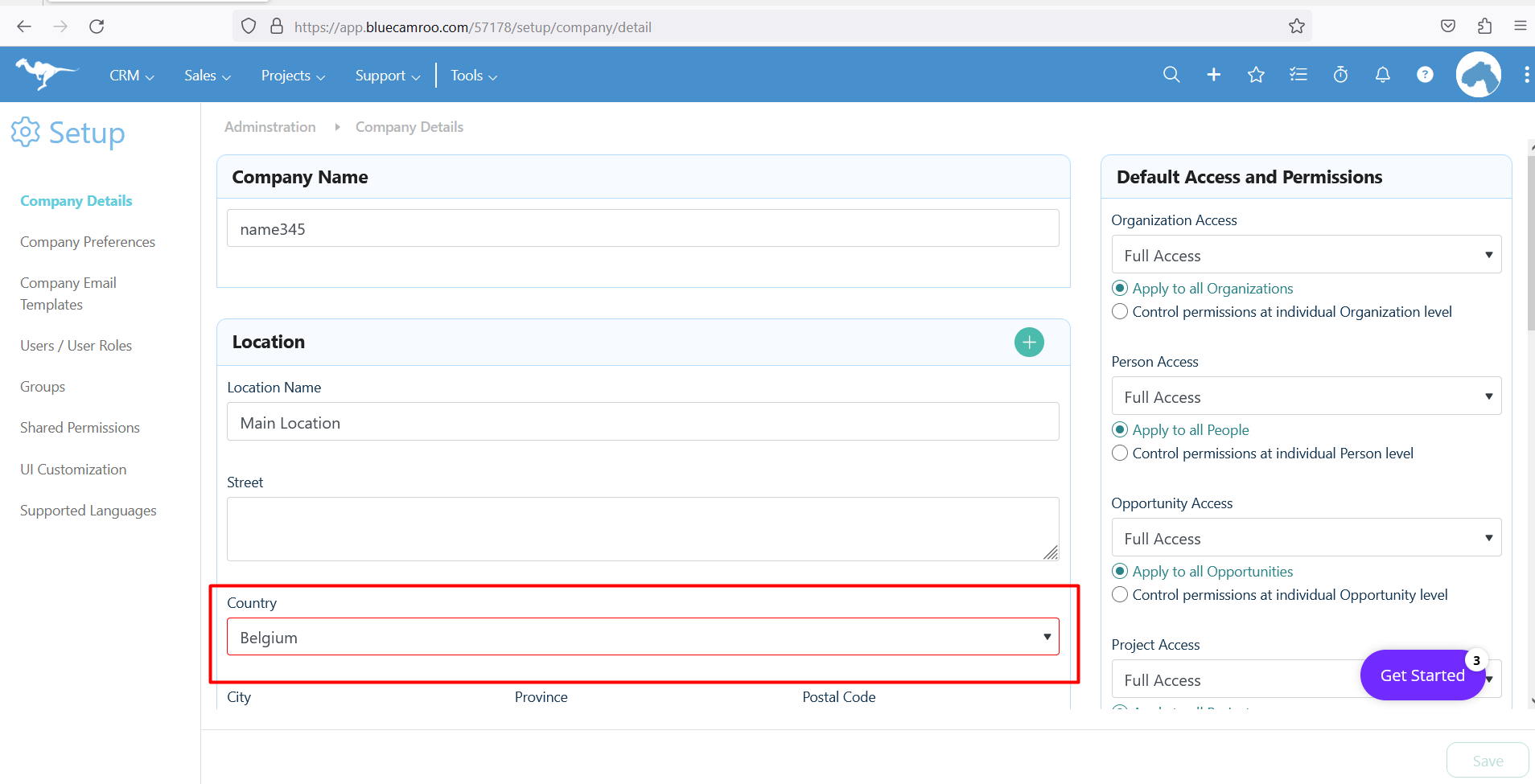Select Control permissions at individual Organization level
This screenshot has height=784, width=1535.
tap(1120, 312)
